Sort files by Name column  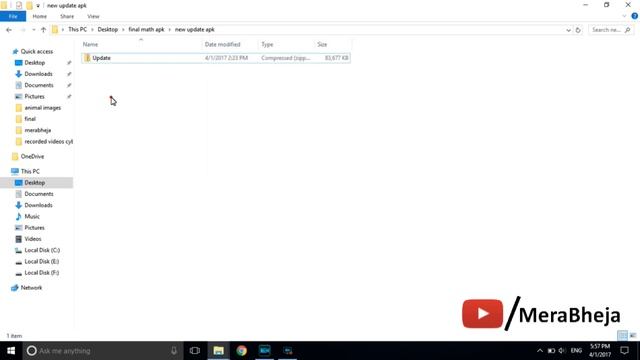tap(91, 44)
